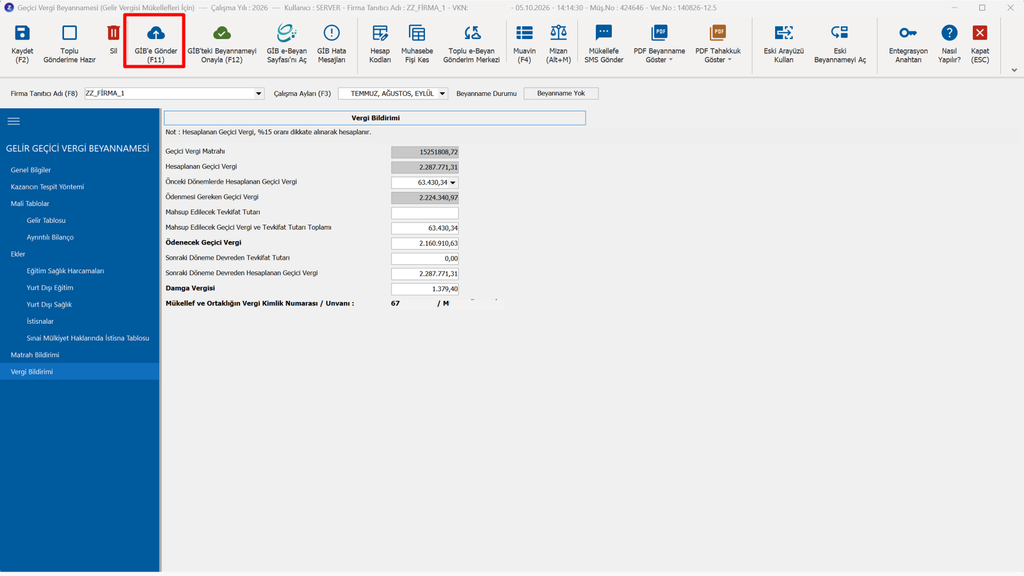Select Vergi Bildirimi in sidebar
This screenshot has width=1024, height=576.
coord(80,372)
